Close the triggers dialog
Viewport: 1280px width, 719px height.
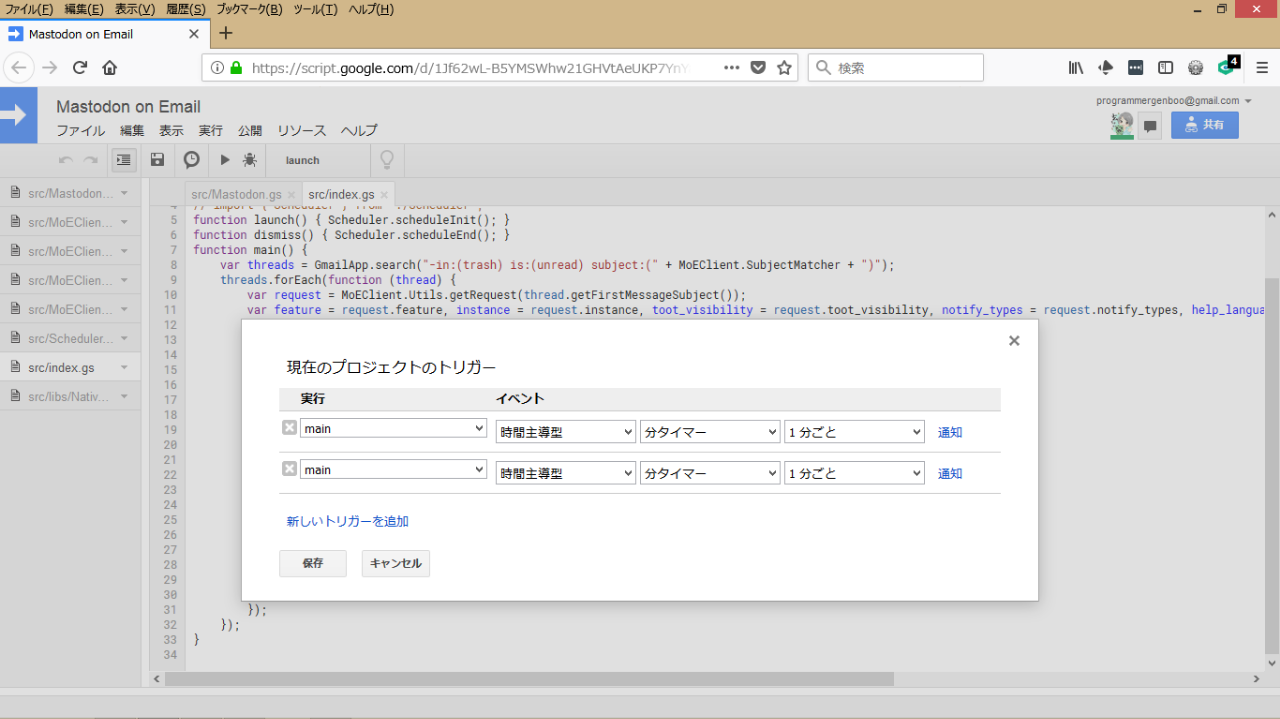click(1014, 341)
